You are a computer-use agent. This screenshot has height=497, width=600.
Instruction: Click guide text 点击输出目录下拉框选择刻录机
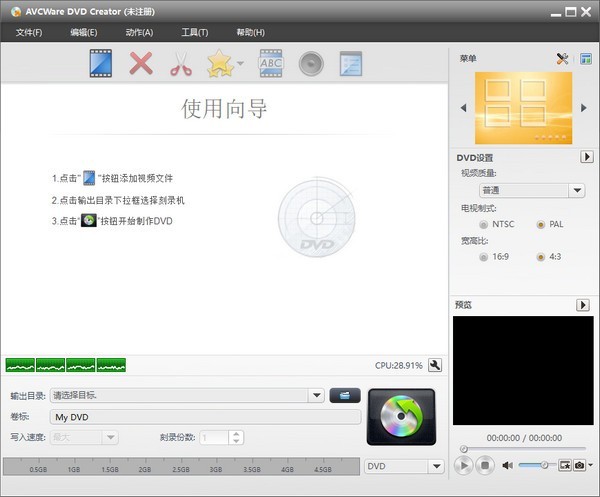(x=122, y=200)
